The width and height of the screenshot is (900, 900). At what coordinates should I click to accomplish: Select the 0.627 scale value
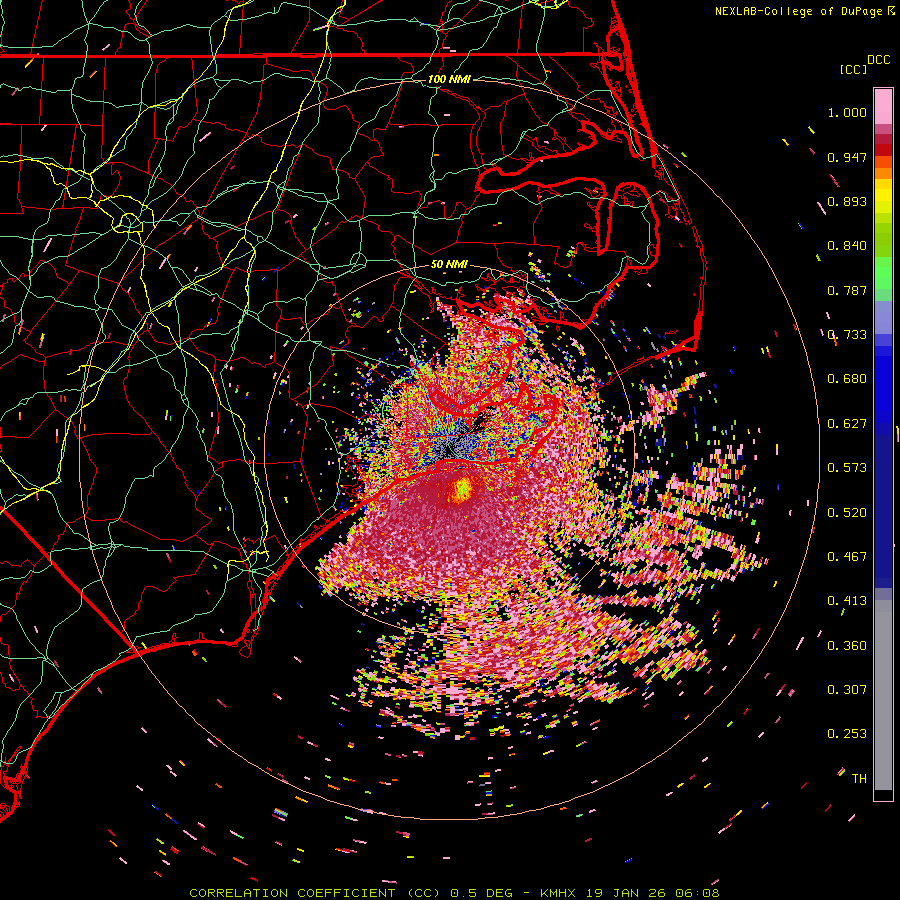coord(847,424)
